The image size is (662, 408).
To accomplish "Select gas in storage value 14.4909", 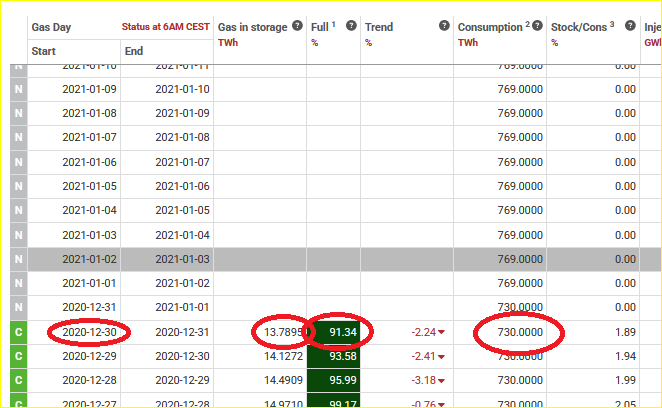I will 283,380.
